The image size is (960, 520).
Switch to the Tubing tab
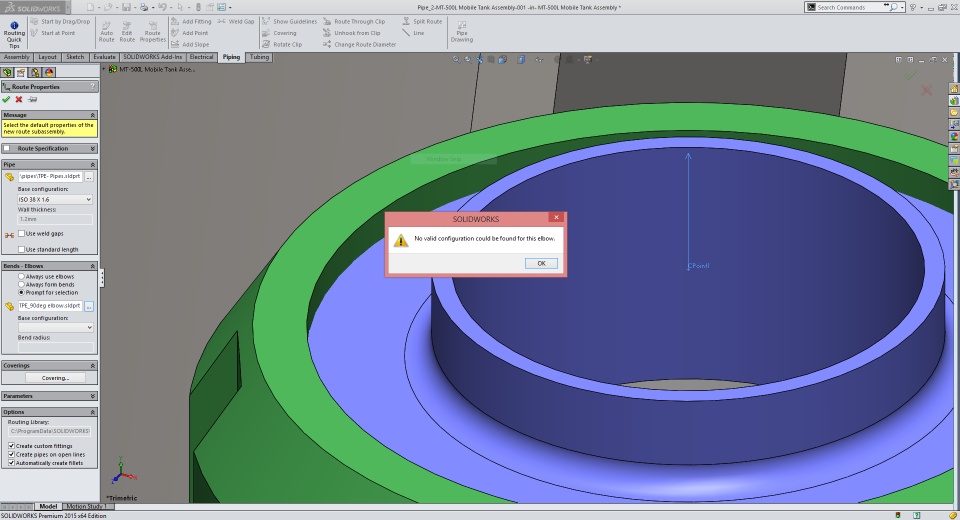259,57
